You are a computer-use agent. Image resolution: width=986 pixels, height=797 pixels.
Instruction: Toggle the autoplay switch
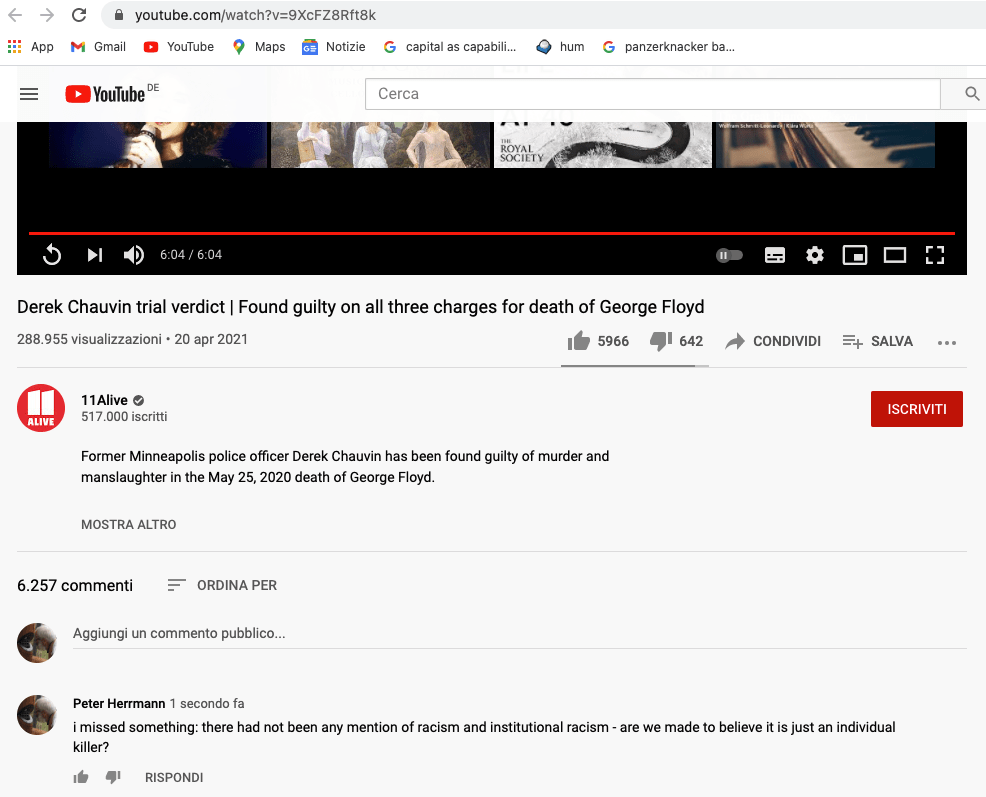730,255
